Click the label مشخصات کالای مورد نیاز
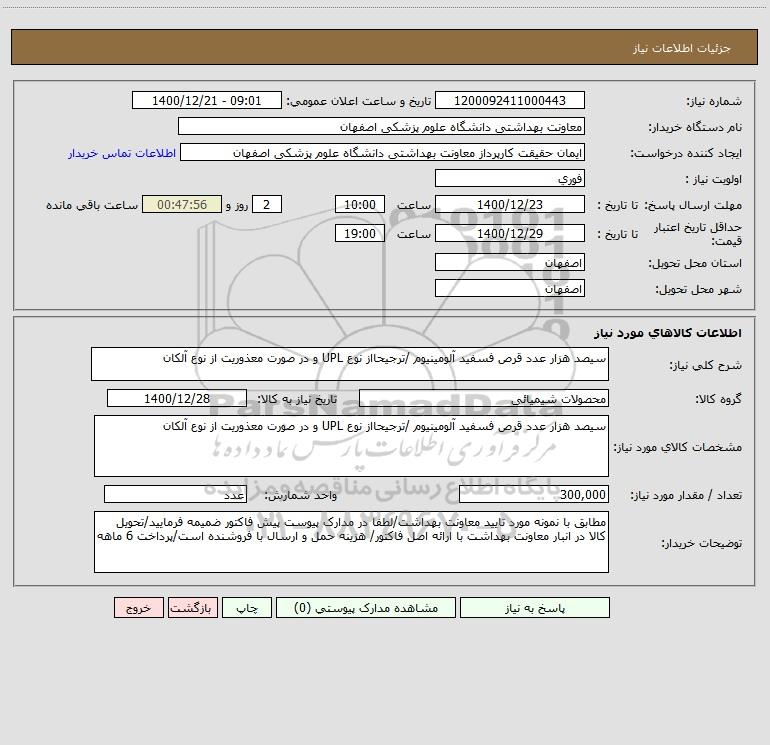770x745 pixels. (x=677, y=447)
